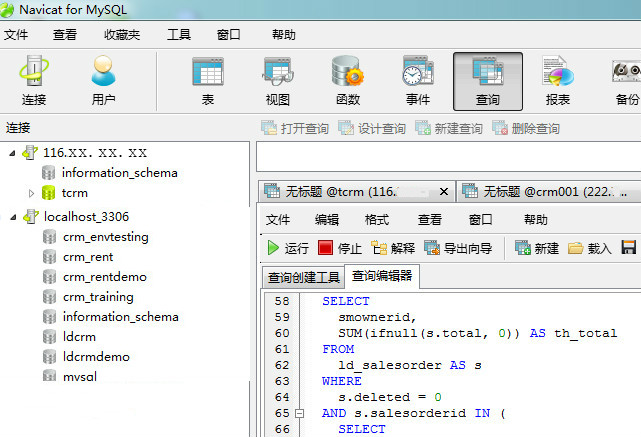The width and height of the screenshot is (641, 437).
Task: Collapse the 116.xx.xx.xx connection node
Action: [12, 153]
